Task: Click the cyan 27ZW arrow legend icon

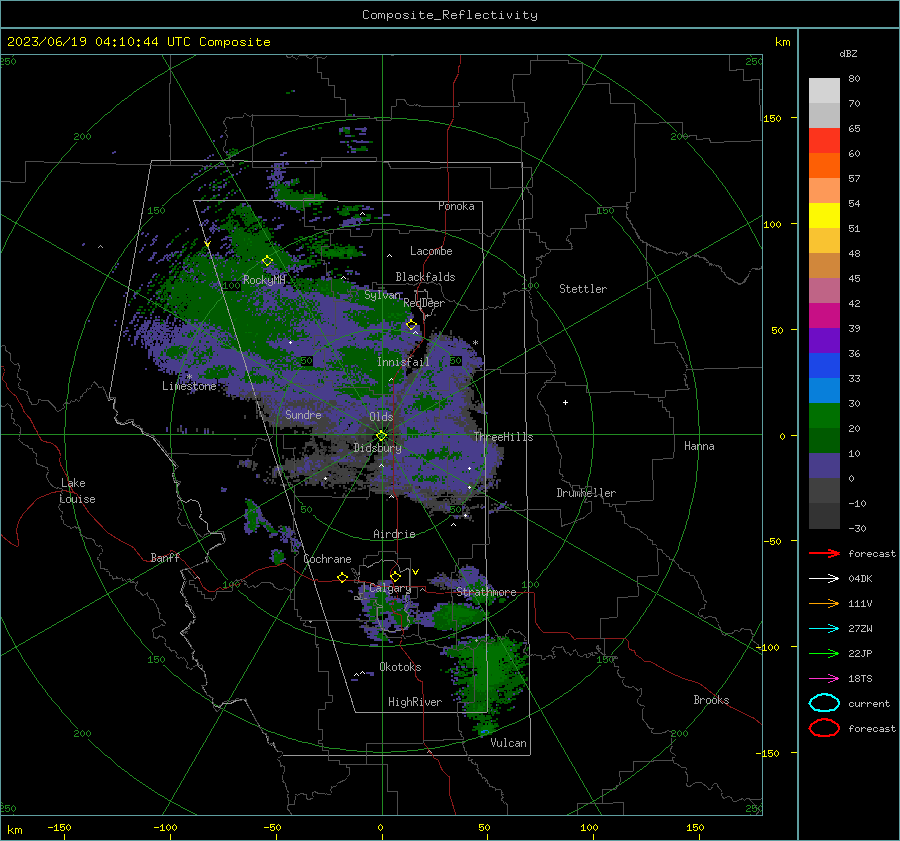Action: point(824,629)
